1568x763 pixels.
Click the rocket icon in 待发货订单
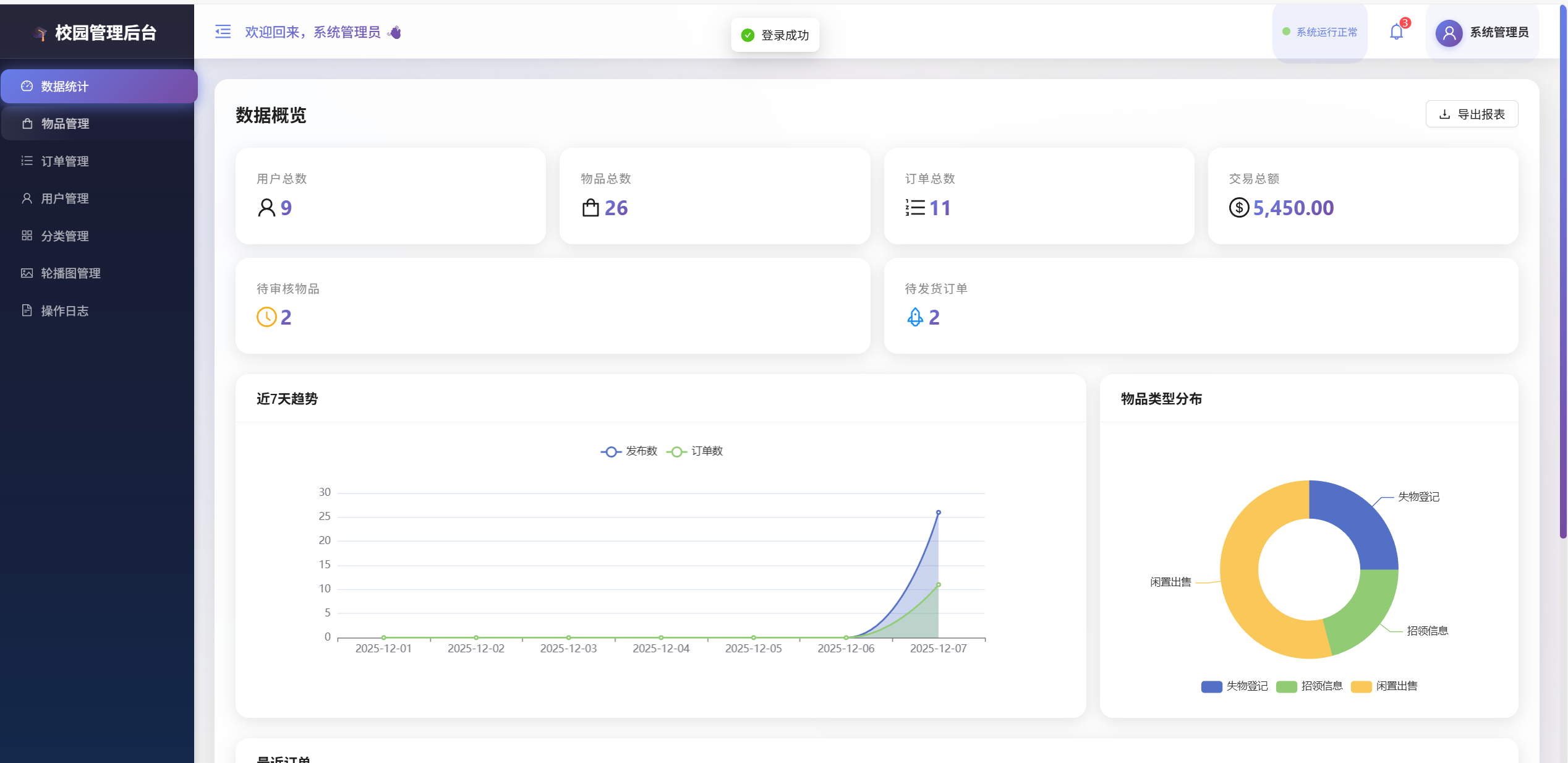914,317
